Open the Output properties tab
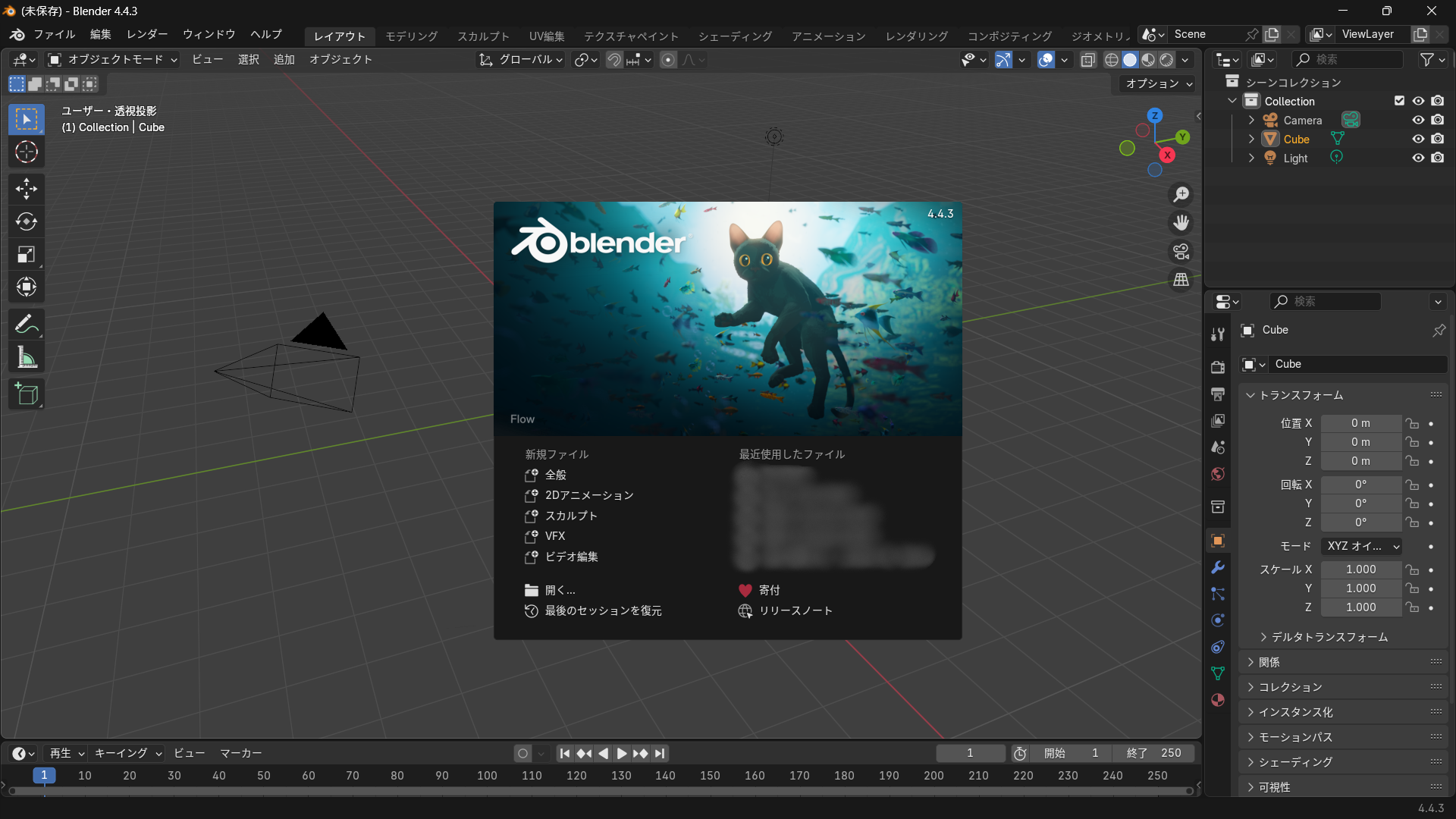This screenshot has width=1456, height=819. [1218, 394]
